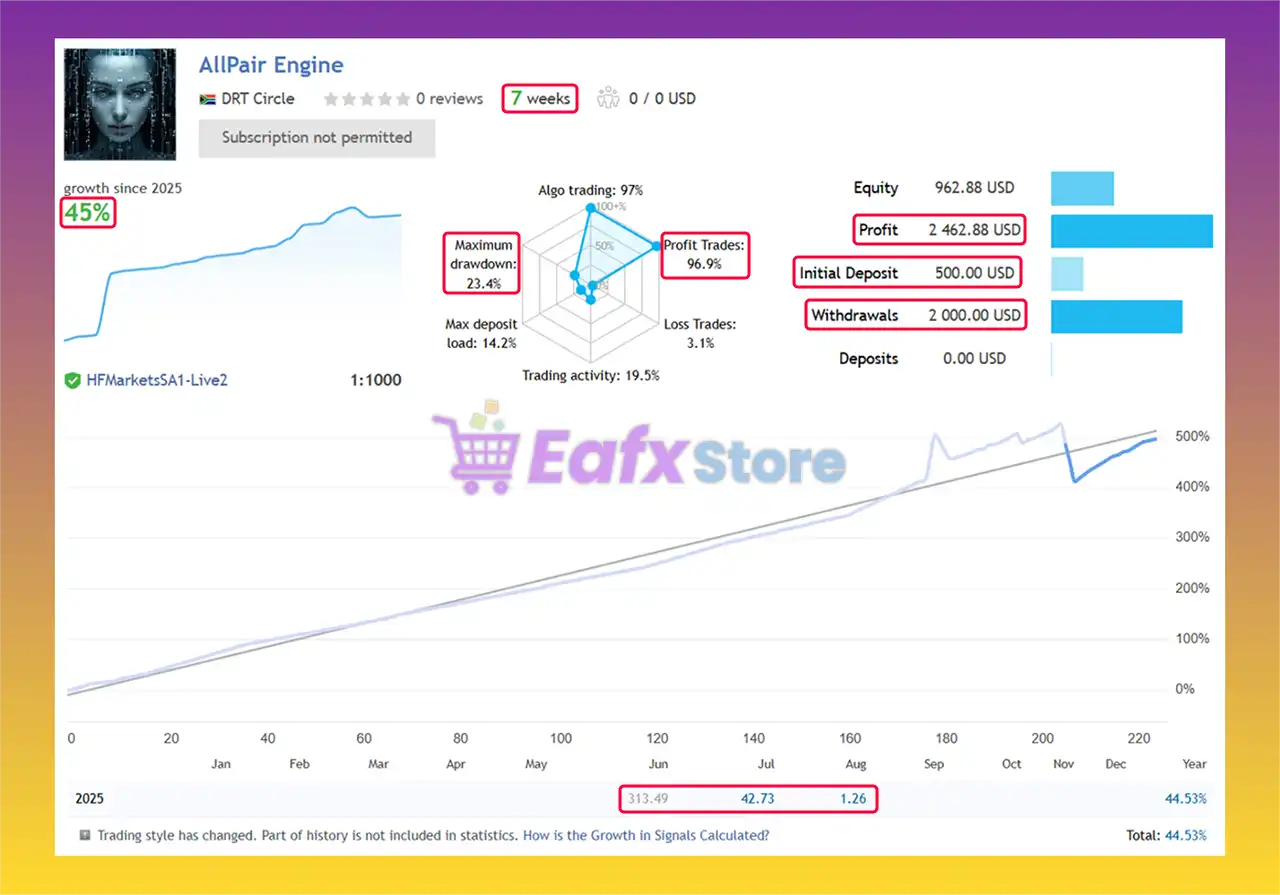Open the 0 reviews link
The width and height of the screenshot is (1280, 895).
pos(449,98)
